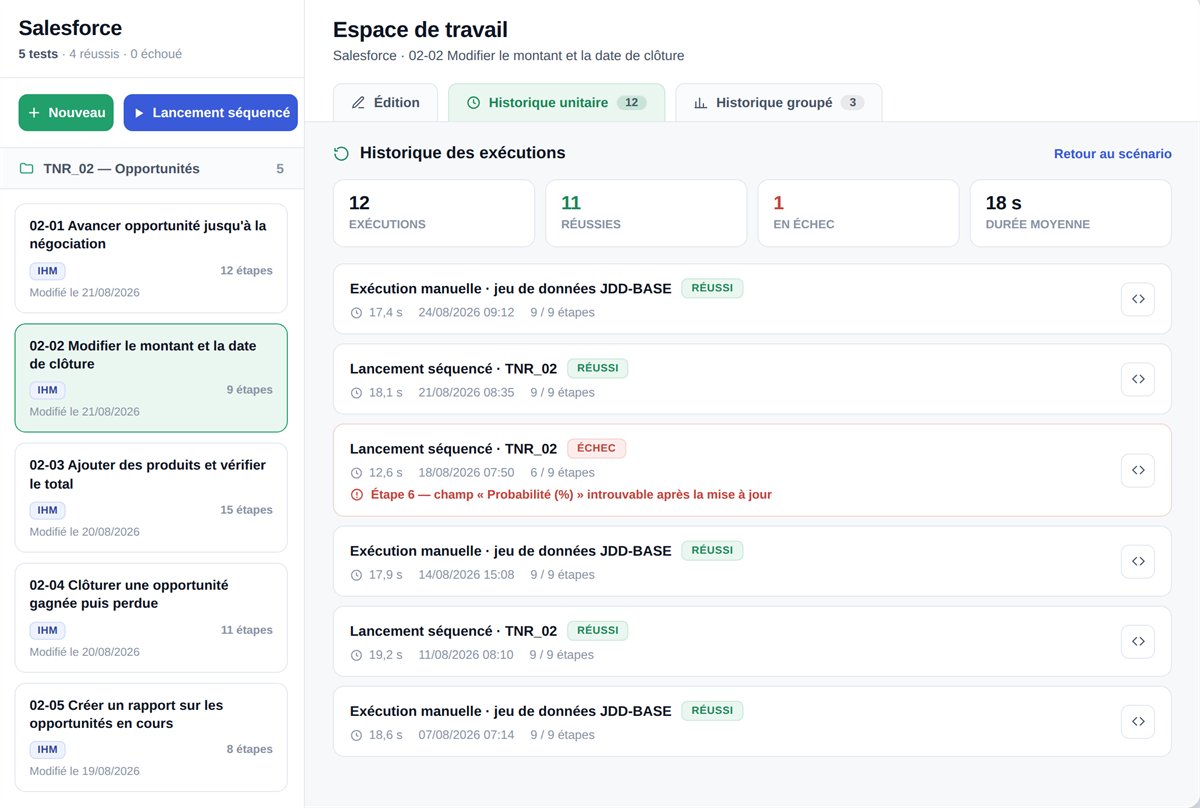Screen dimensions: 1200x808
Task: Click the 6 / 9 étapes text
Action: [x=562, y=472]
